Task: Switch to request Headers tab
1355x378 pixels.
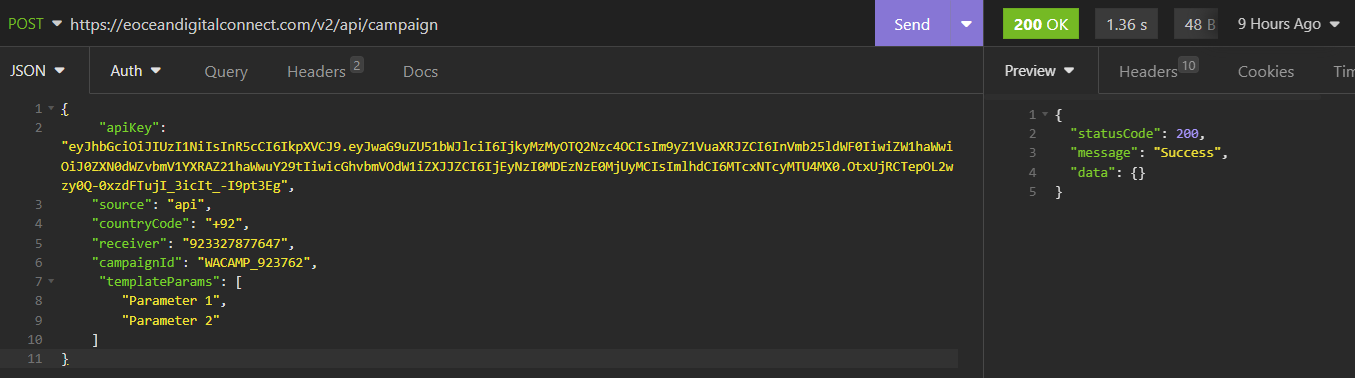Action: click(x=324, y=71)
